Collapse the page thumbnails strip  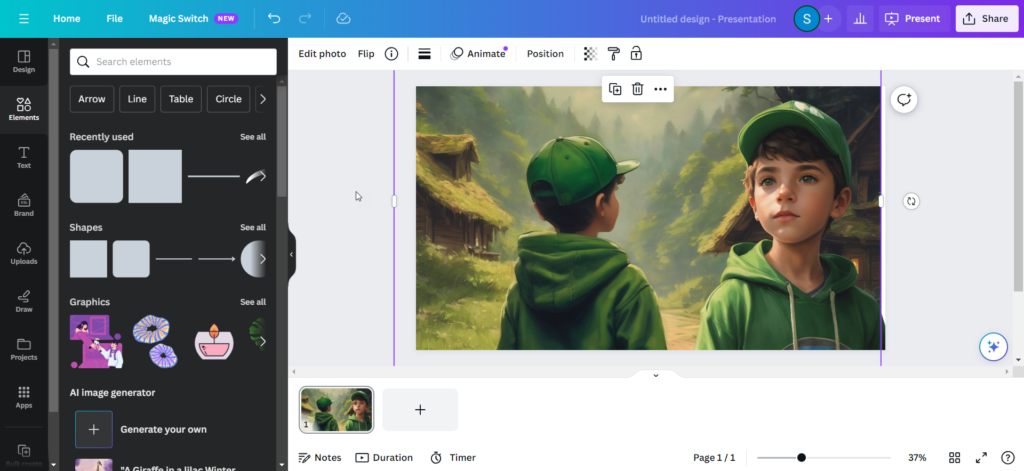pos(656,375)
